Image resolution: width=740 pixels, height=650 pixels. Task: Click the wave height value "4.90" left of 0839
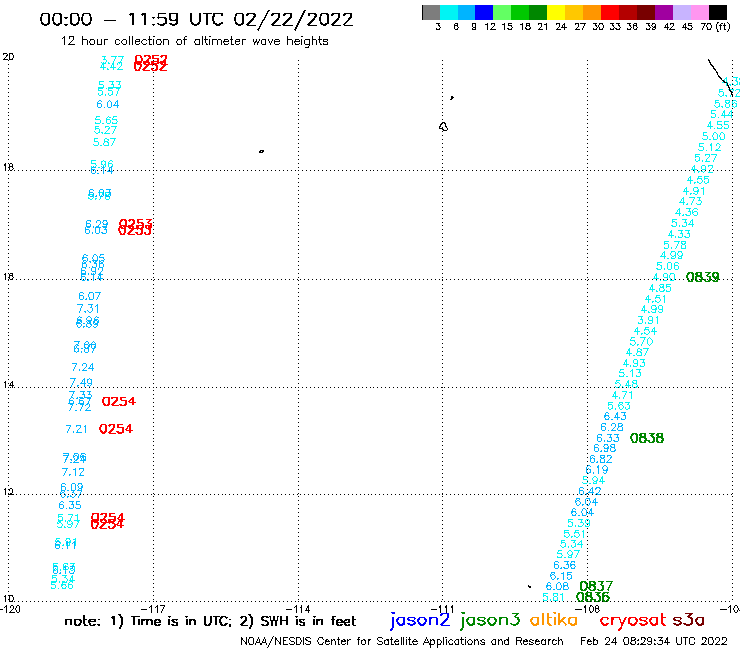pyautogui.click(x=664, y=277)
